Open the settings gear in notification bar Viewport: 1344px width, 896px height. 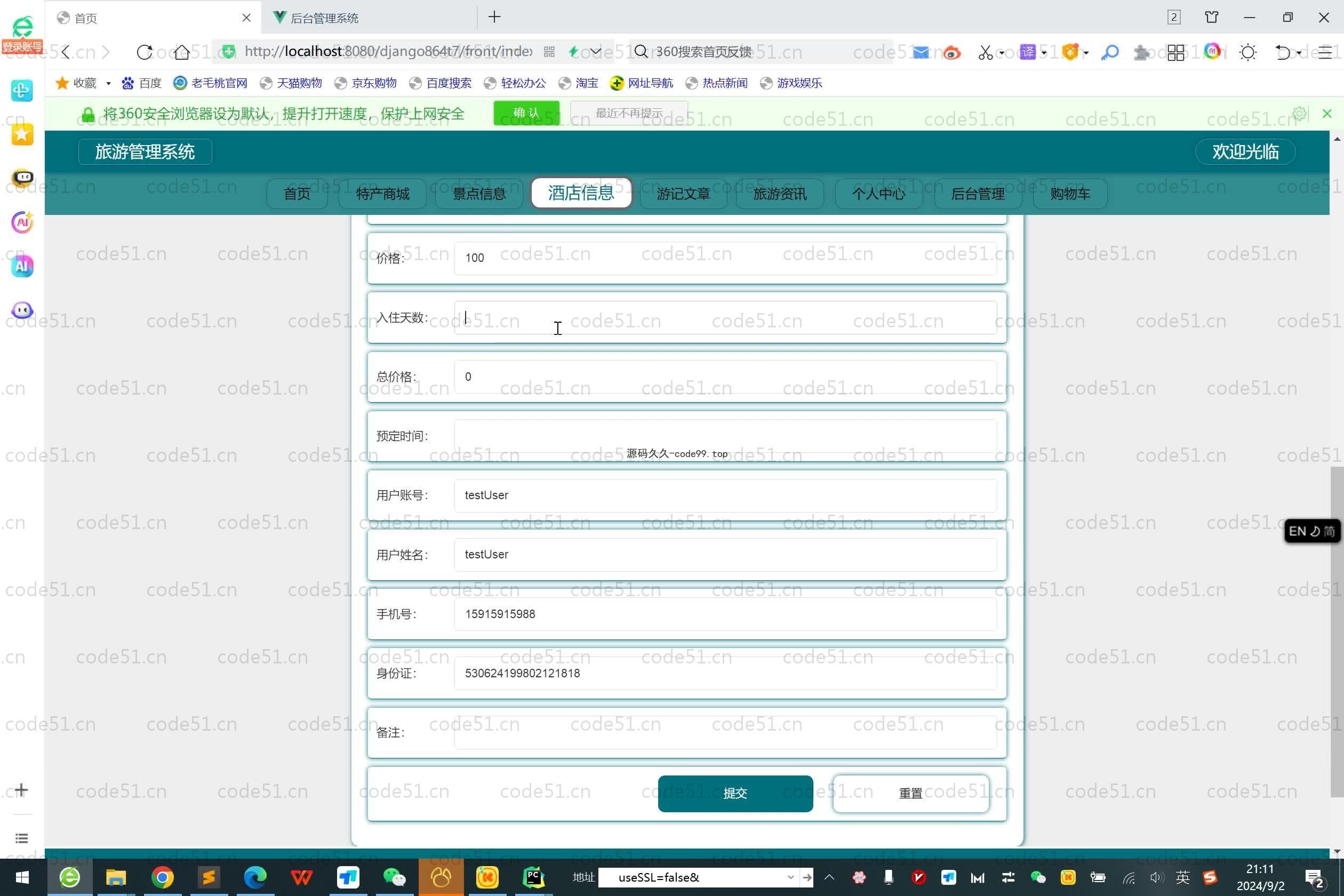coord(1299,113)
